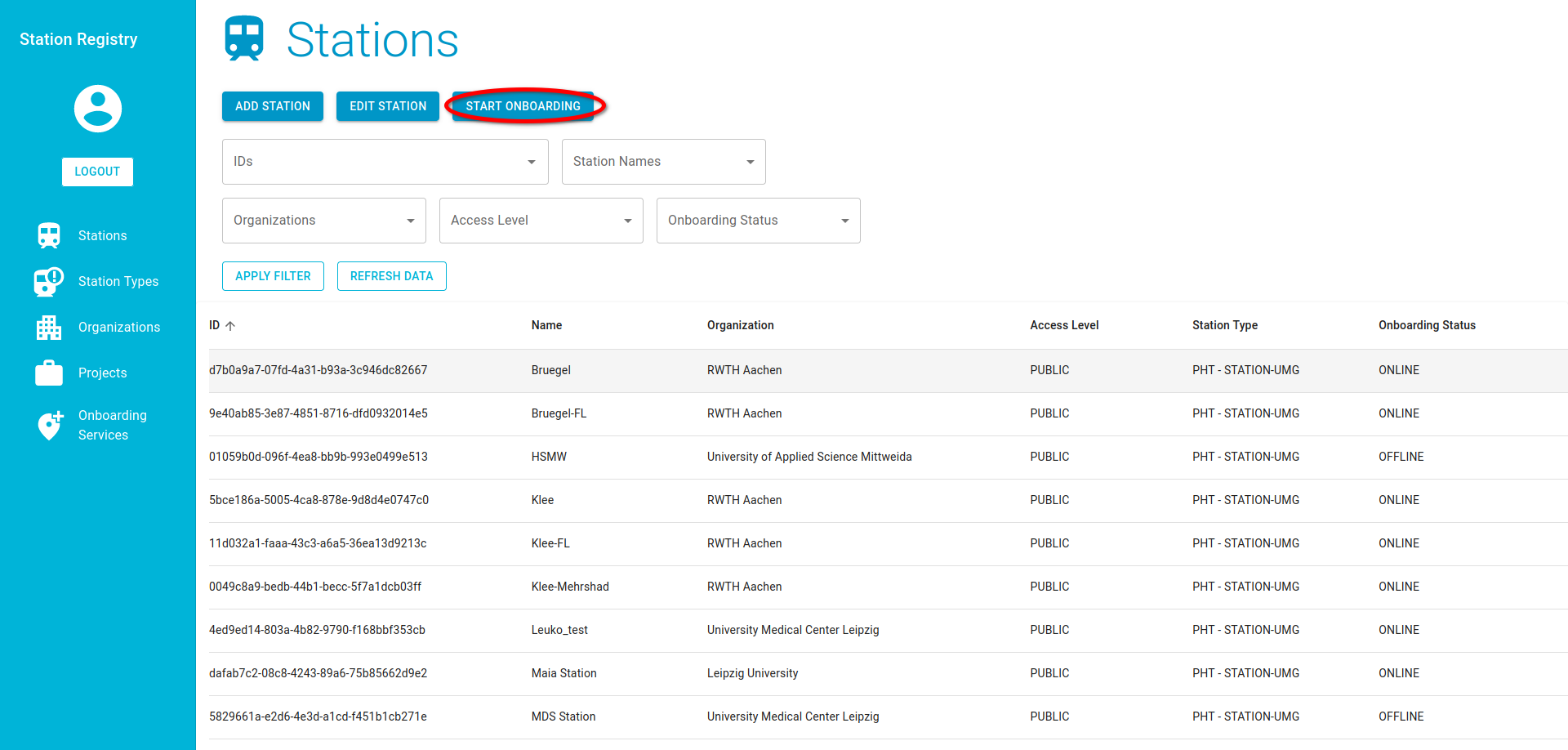The width and height of the screenshot is (1568, 750).
Task: Select the Leuko_test station name
Action: (559, 630)
